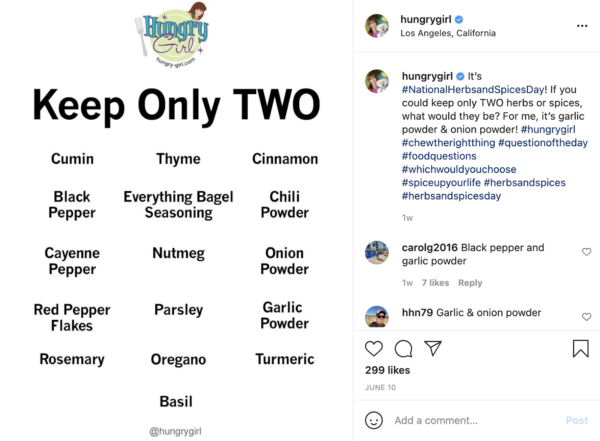This screenshot has height=441, width=600.
Task: Like hhn79's comment heart
Action: (586, 317)
